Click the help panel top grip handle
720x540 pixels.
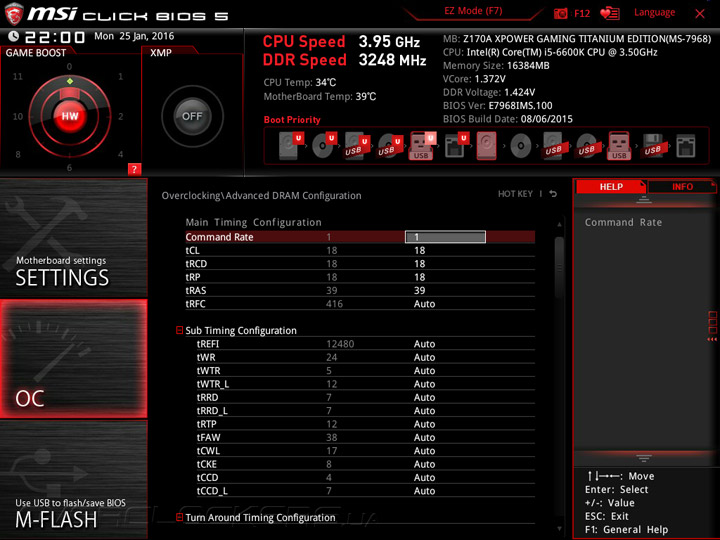pos(644,199)
